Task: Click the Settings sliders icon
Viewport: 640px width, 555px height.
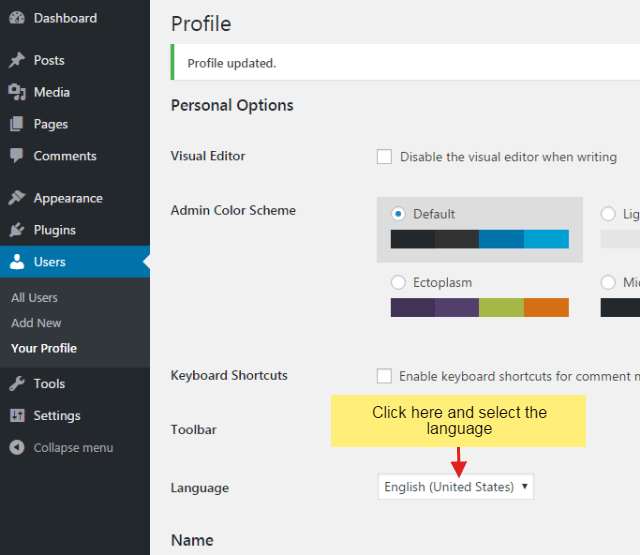Action: [17, 415]
